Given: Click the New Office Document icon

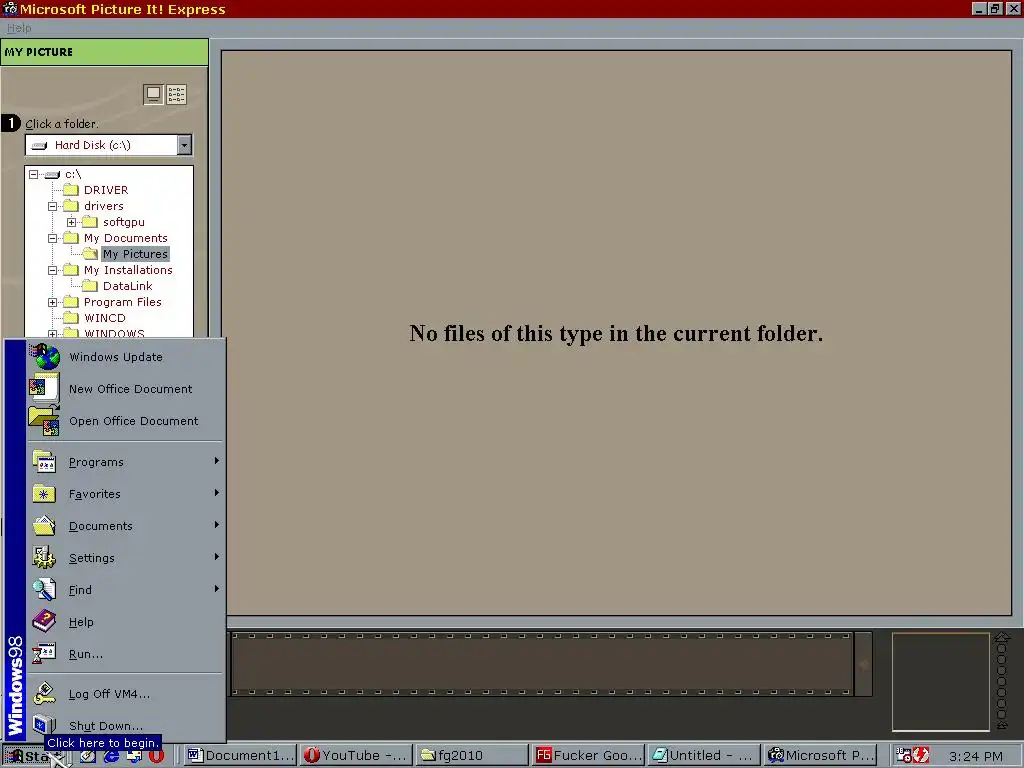Looking at the screenshot, I should click(x=44, y=388).
